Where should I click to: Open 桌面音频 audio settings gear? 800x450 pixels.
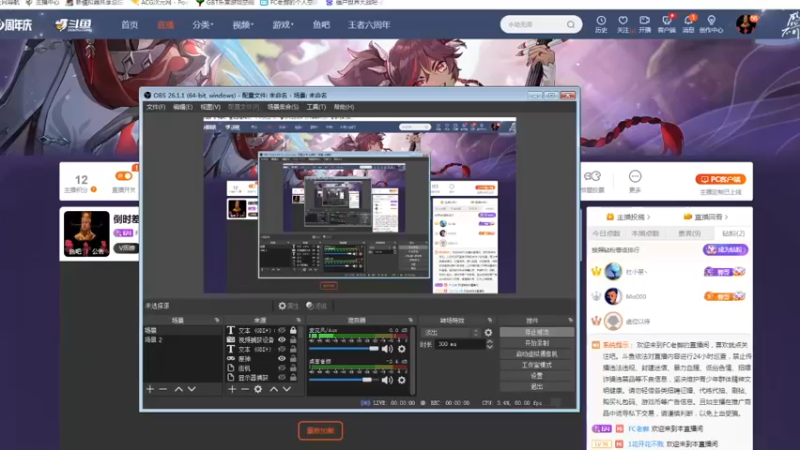click(x=402, y=380)
